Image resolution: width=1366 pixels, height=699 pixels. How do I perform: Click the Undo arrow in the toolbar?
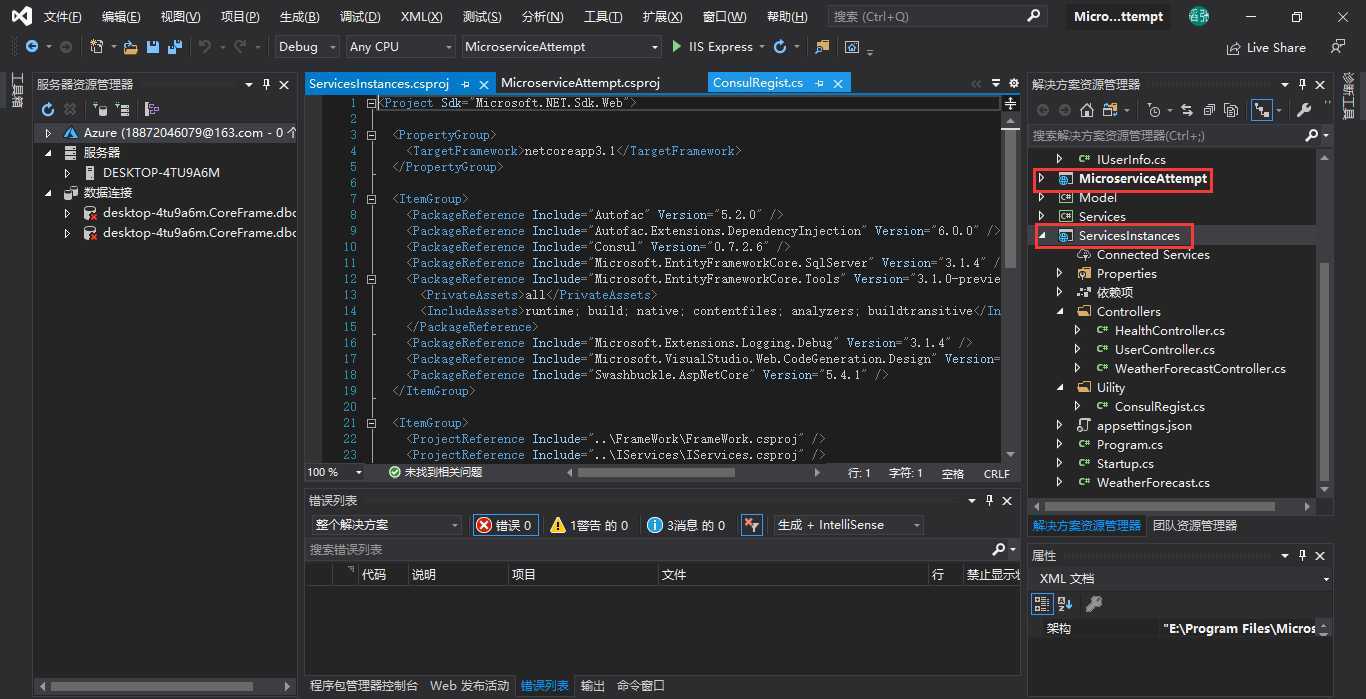point(205,47)
